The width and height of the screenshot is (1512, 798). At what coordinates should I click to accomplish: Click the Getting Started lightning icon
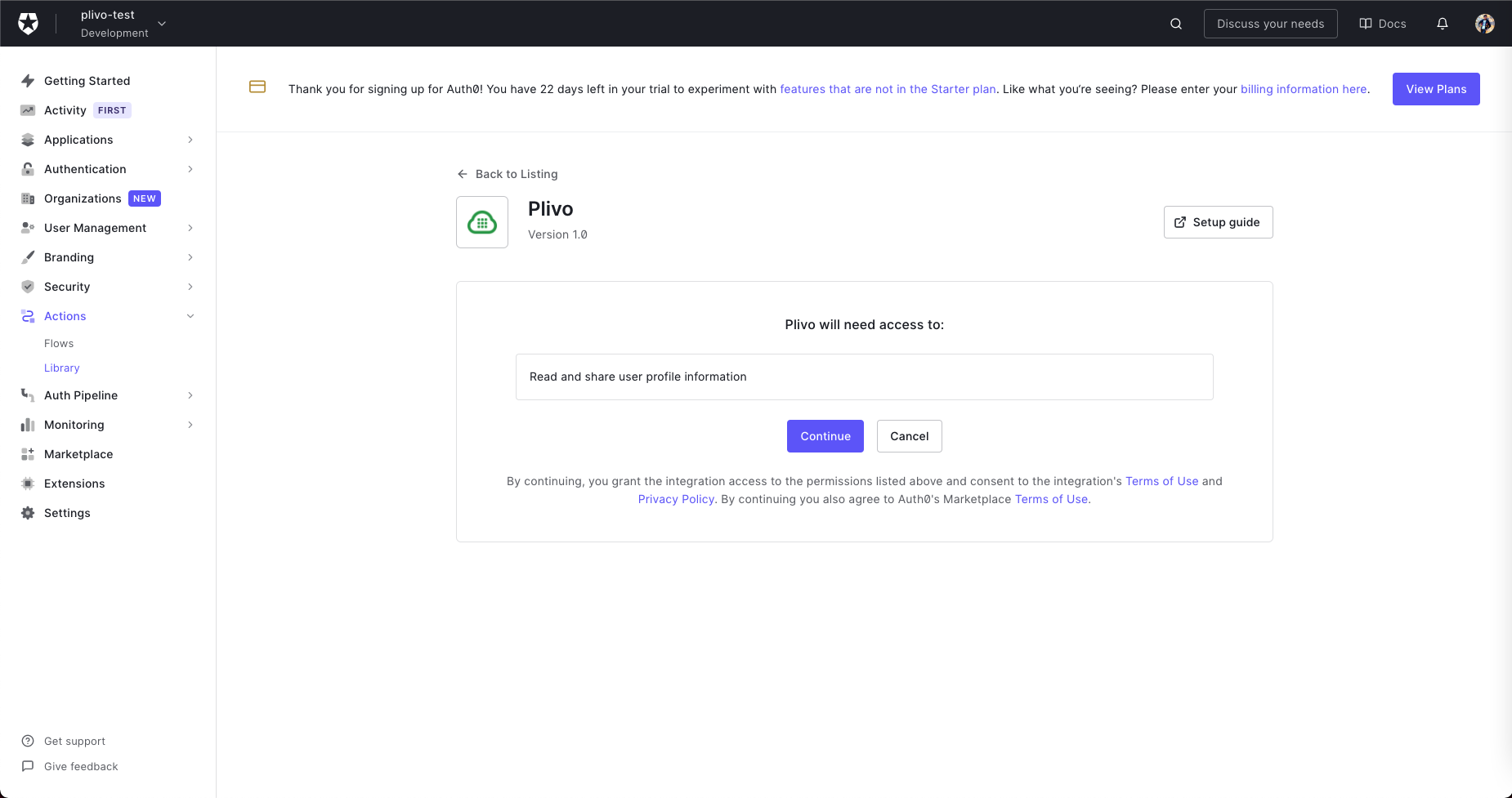pos(28,81)
